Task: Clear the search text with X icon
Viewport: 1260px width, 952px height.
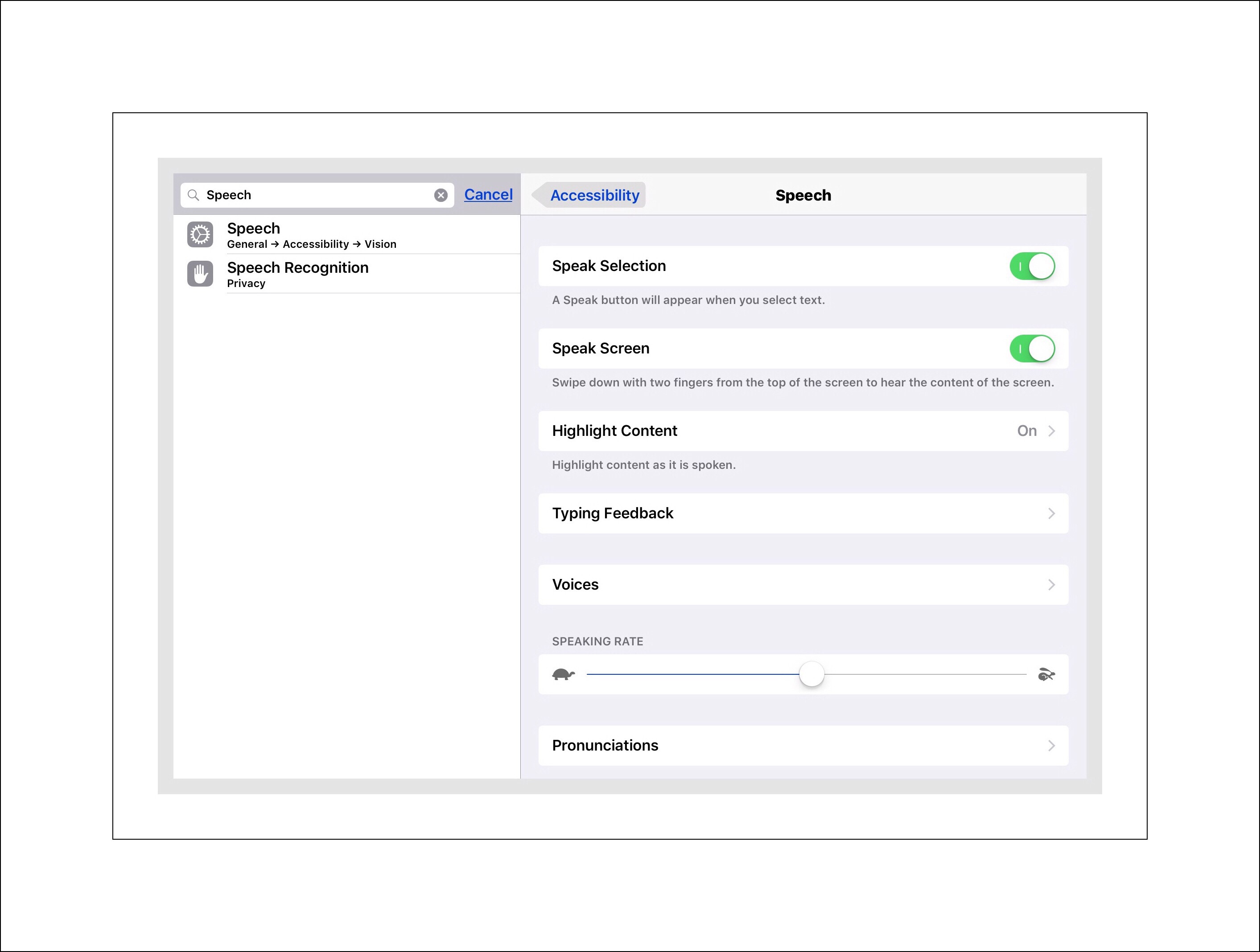Action: [x=441, y=195]
